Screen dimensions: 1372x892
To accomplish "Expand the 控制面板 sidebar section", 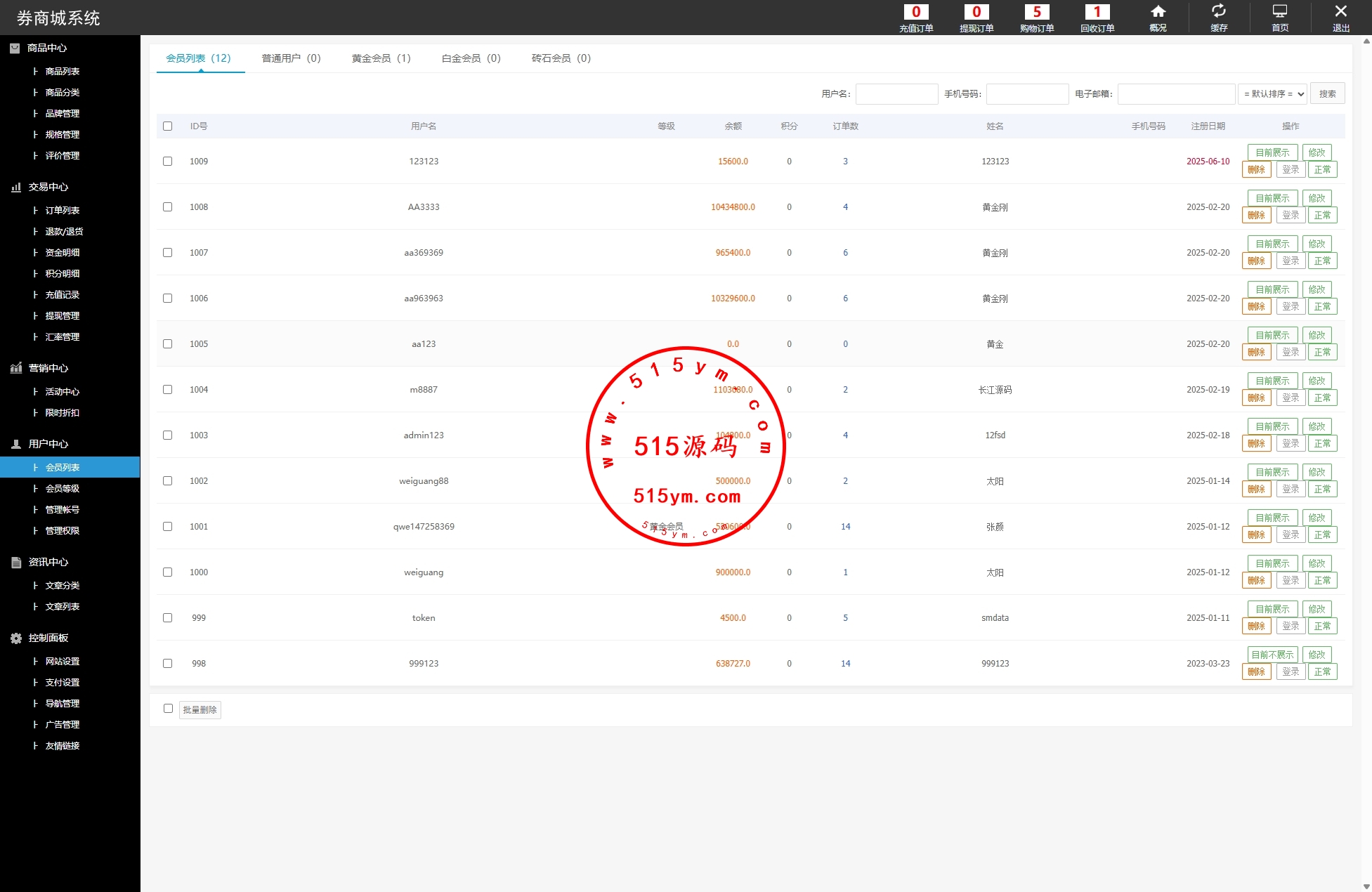I will click(x=48, y=638).
